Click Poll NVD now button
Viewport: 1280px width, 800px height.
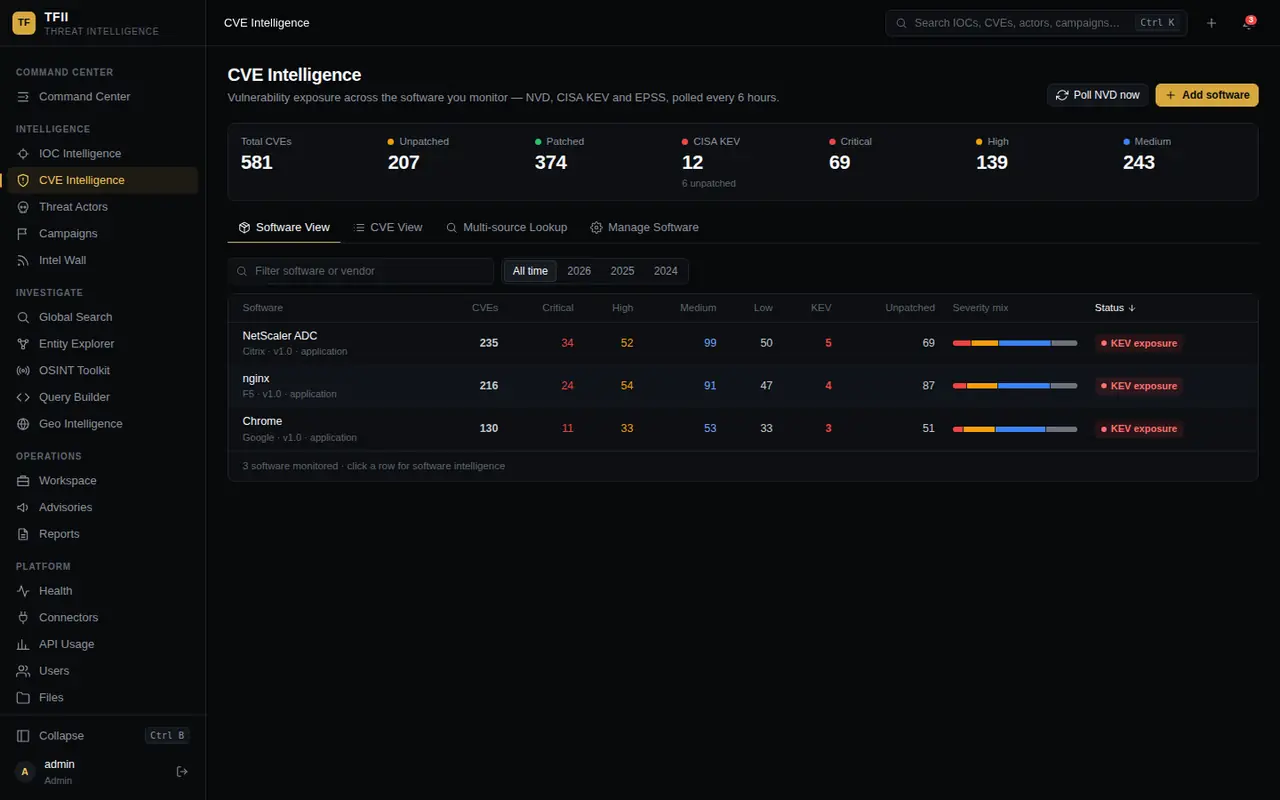1097,95
